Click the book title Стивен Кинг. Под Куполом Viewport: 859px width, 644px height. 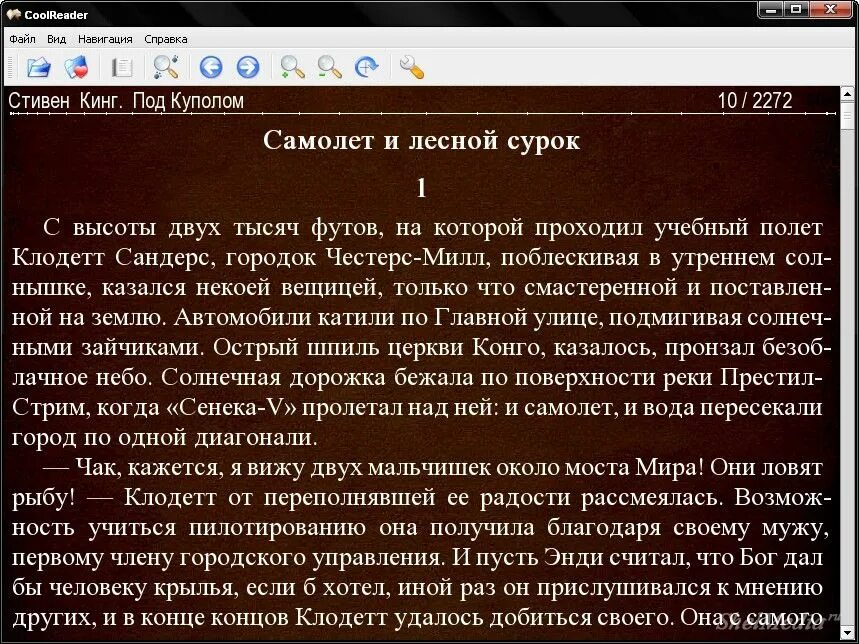pyautogui.click(x=126, y=101)
